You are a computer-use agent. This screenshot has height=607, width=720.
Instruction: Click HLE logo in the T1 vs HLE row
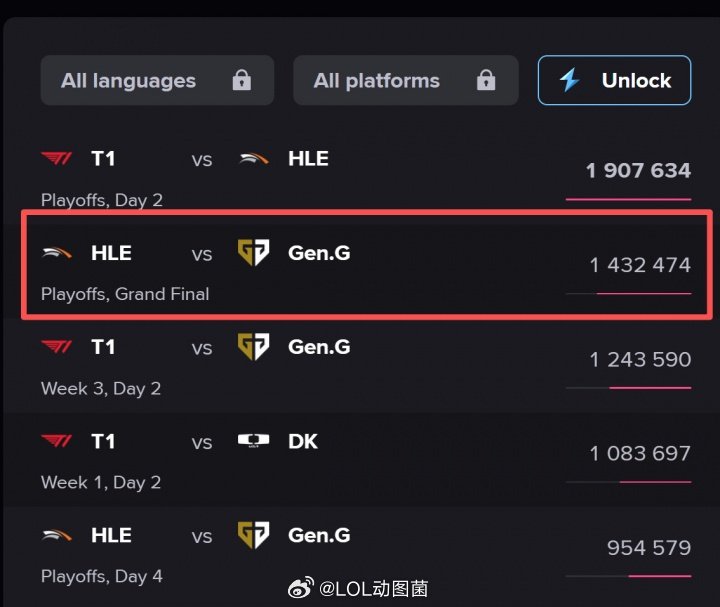(x=253, y=159)
